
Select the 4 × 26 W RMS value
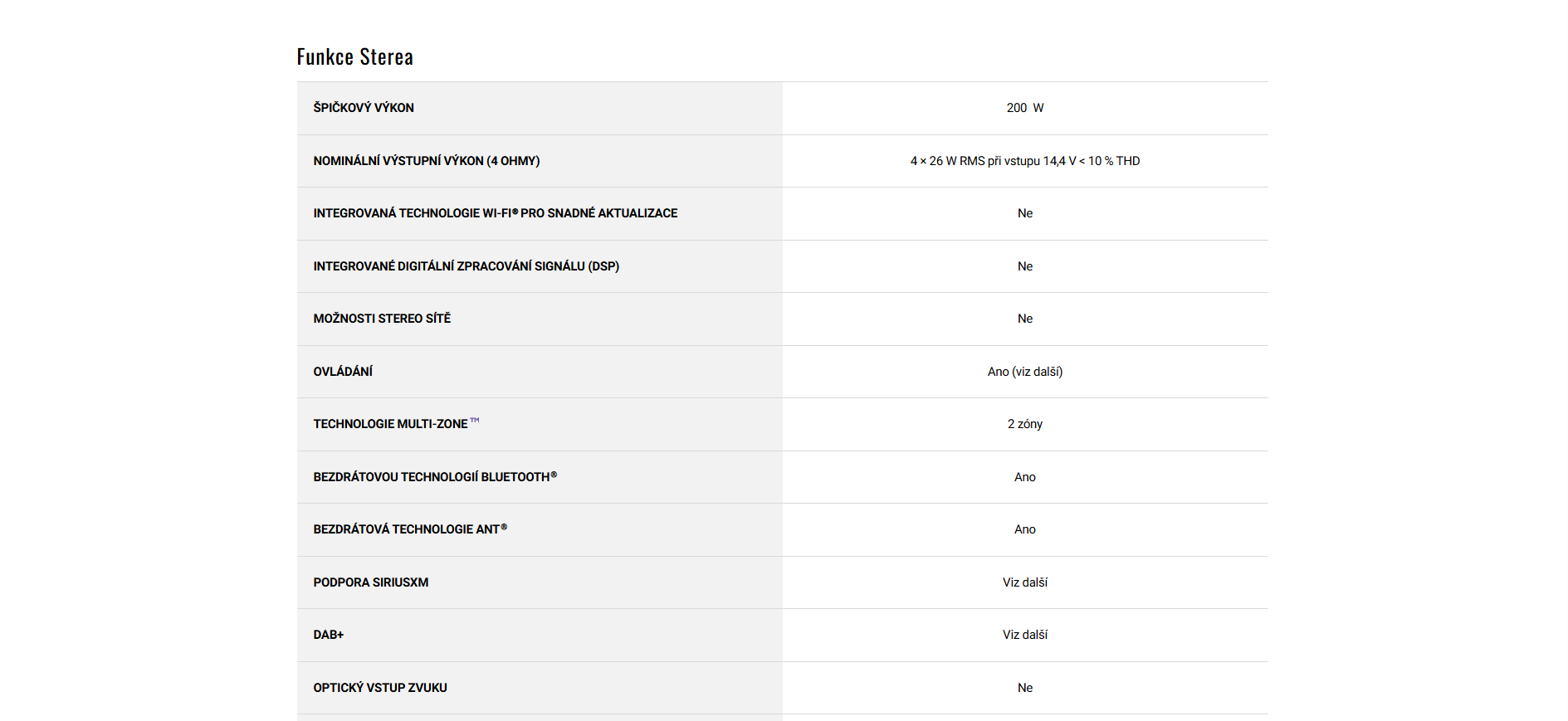pos(1024,161)
